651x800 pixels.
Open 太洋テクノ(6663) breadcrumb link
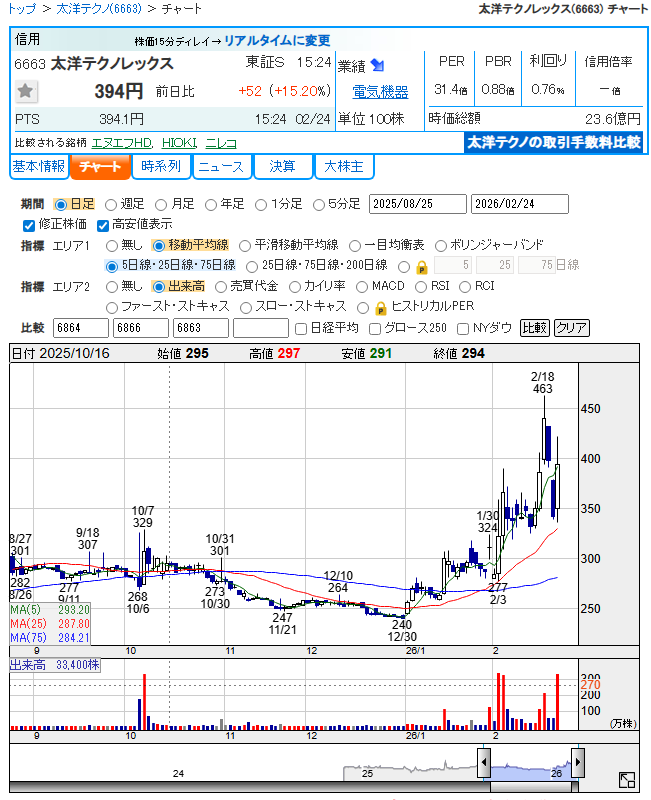[x=98, y=9]
